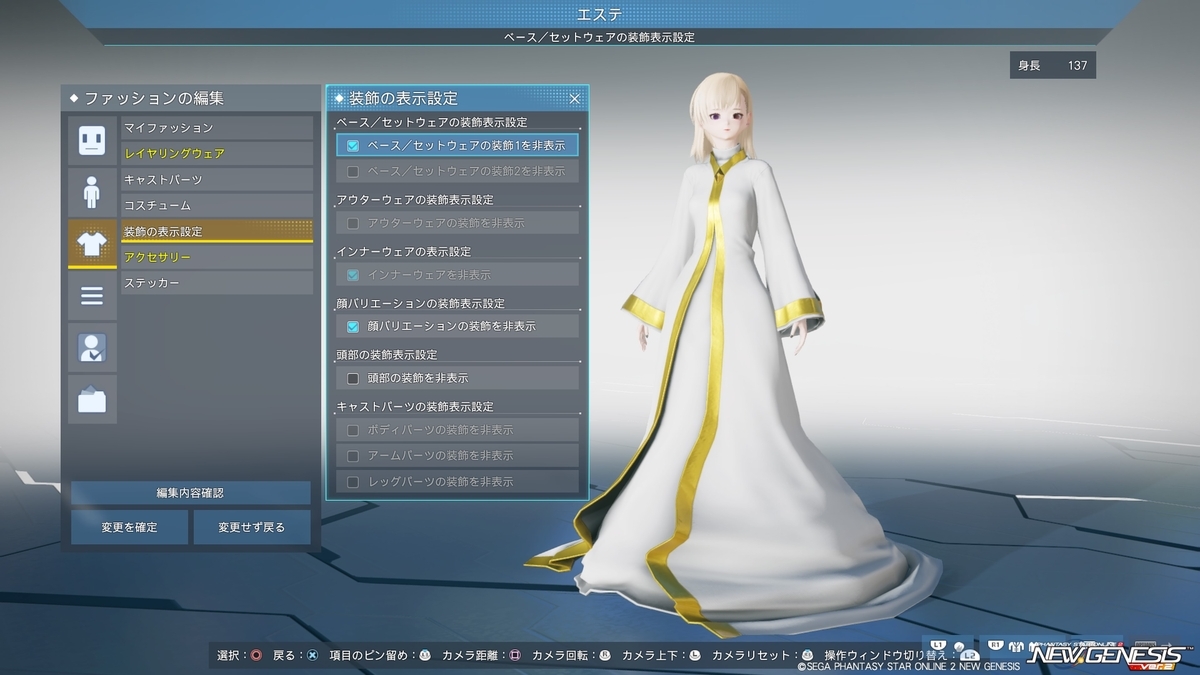Open レイヤリングウェア menu item
1200x675 pixels.
click(x=217, y=154)
